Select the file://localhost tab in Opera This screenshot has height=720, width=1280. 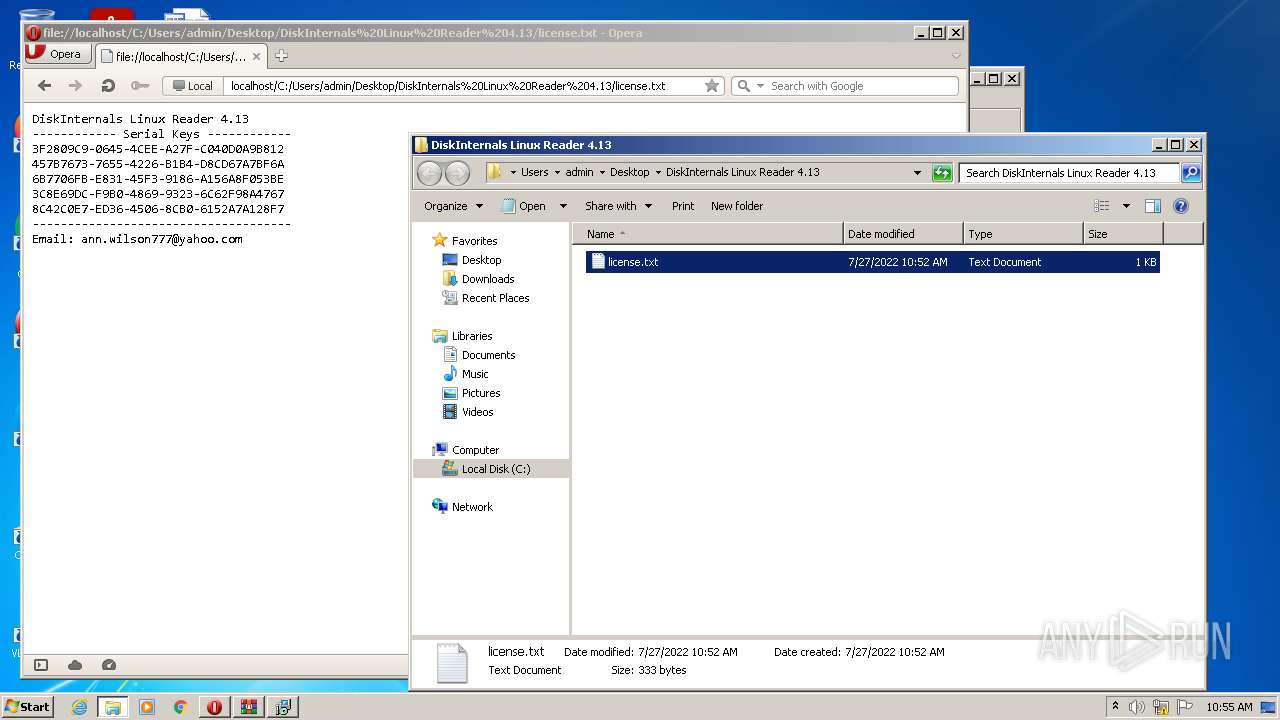pos(179,56)
